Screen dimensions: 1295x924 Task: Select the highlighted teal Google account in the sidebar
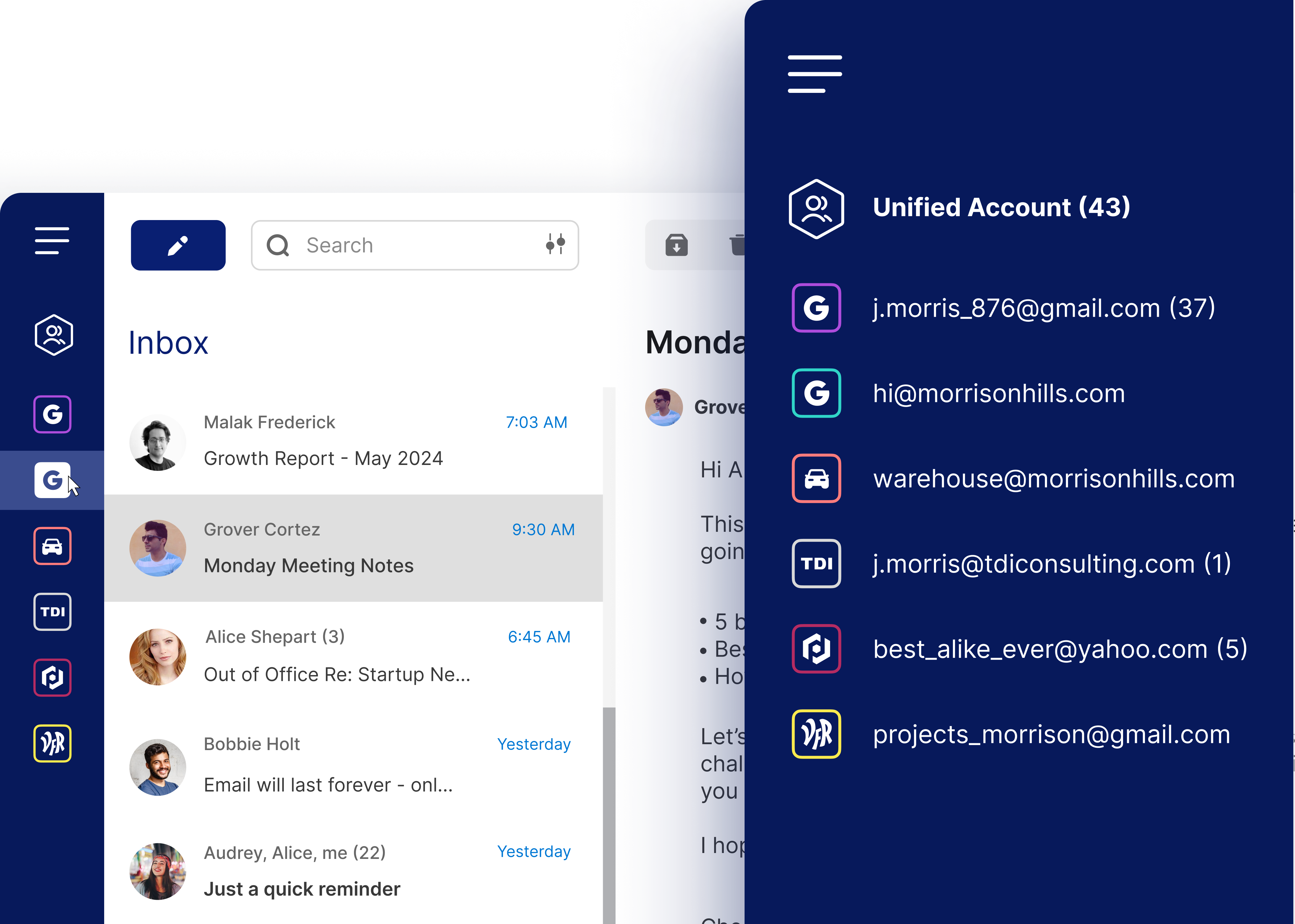(x=52, y=480)
